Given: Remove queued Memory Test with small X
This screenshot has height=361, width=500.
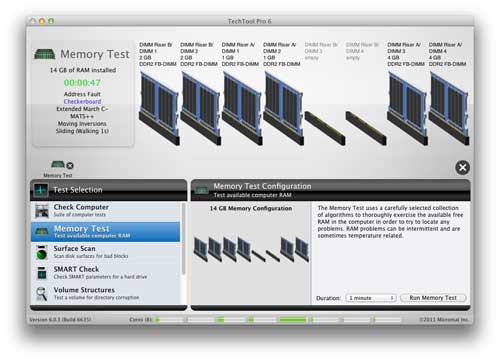Looking at the screenshot, I should tap(70, 166).
